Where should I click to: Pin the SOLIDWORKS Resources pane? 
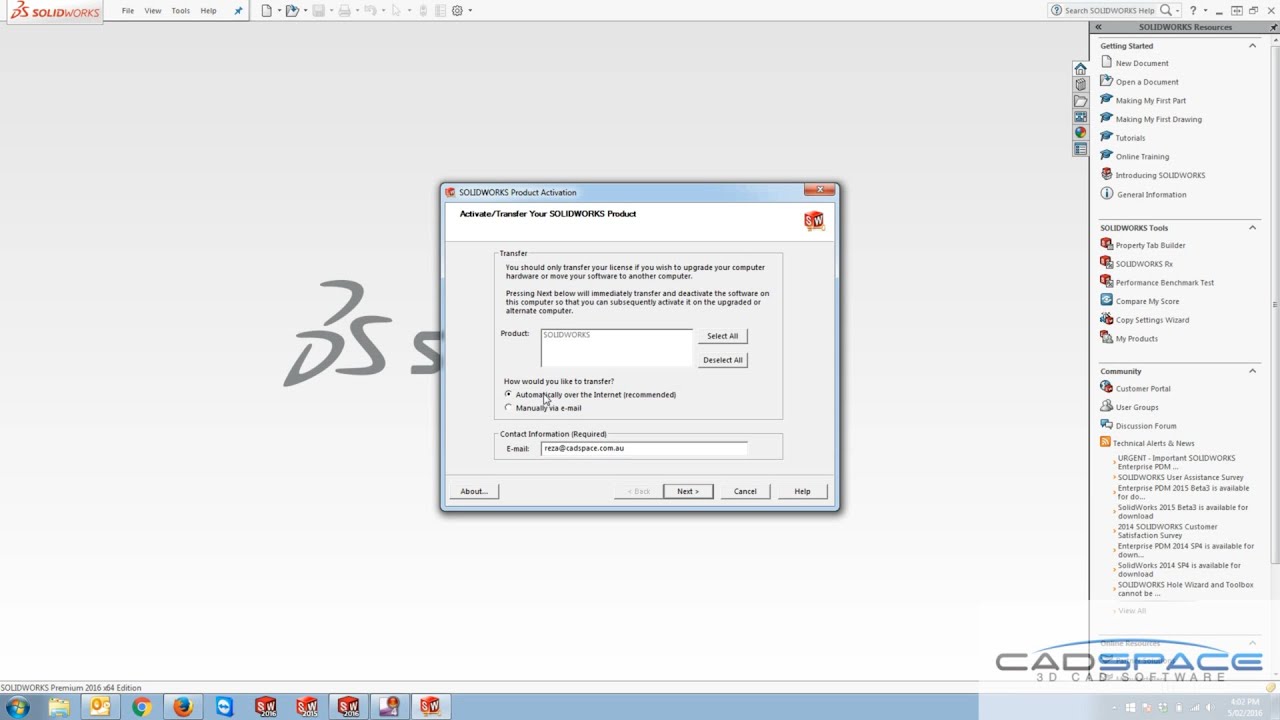pos(1273,27)
